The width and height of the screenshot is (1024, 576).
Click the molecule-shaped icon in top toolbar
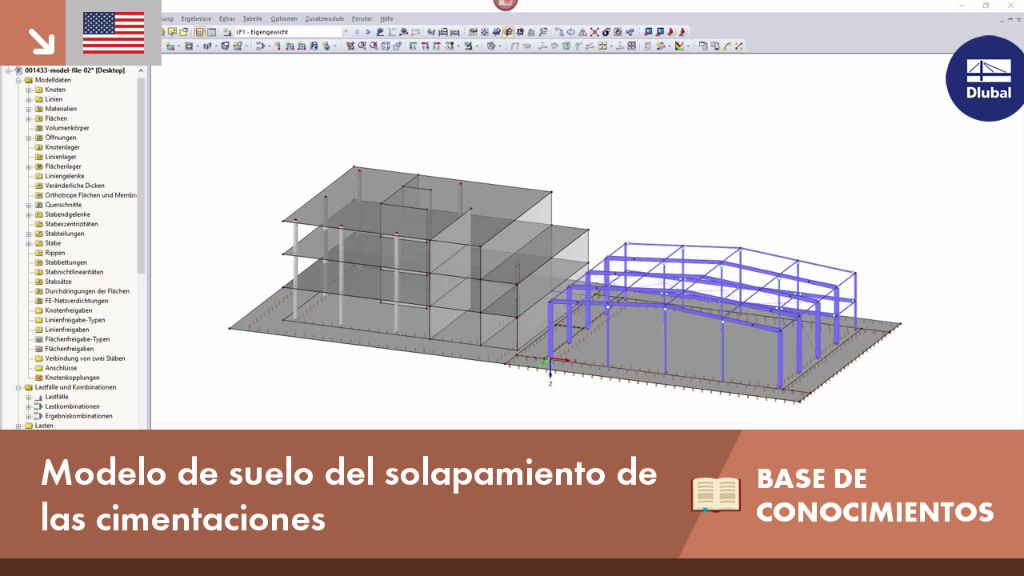(x=630, y=31)
